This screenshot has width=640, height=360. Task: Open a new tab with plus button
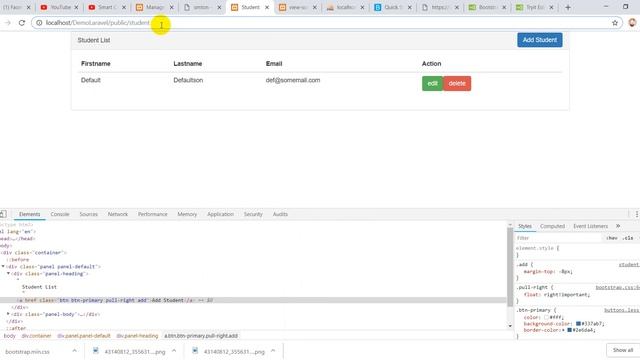(568, 7)
